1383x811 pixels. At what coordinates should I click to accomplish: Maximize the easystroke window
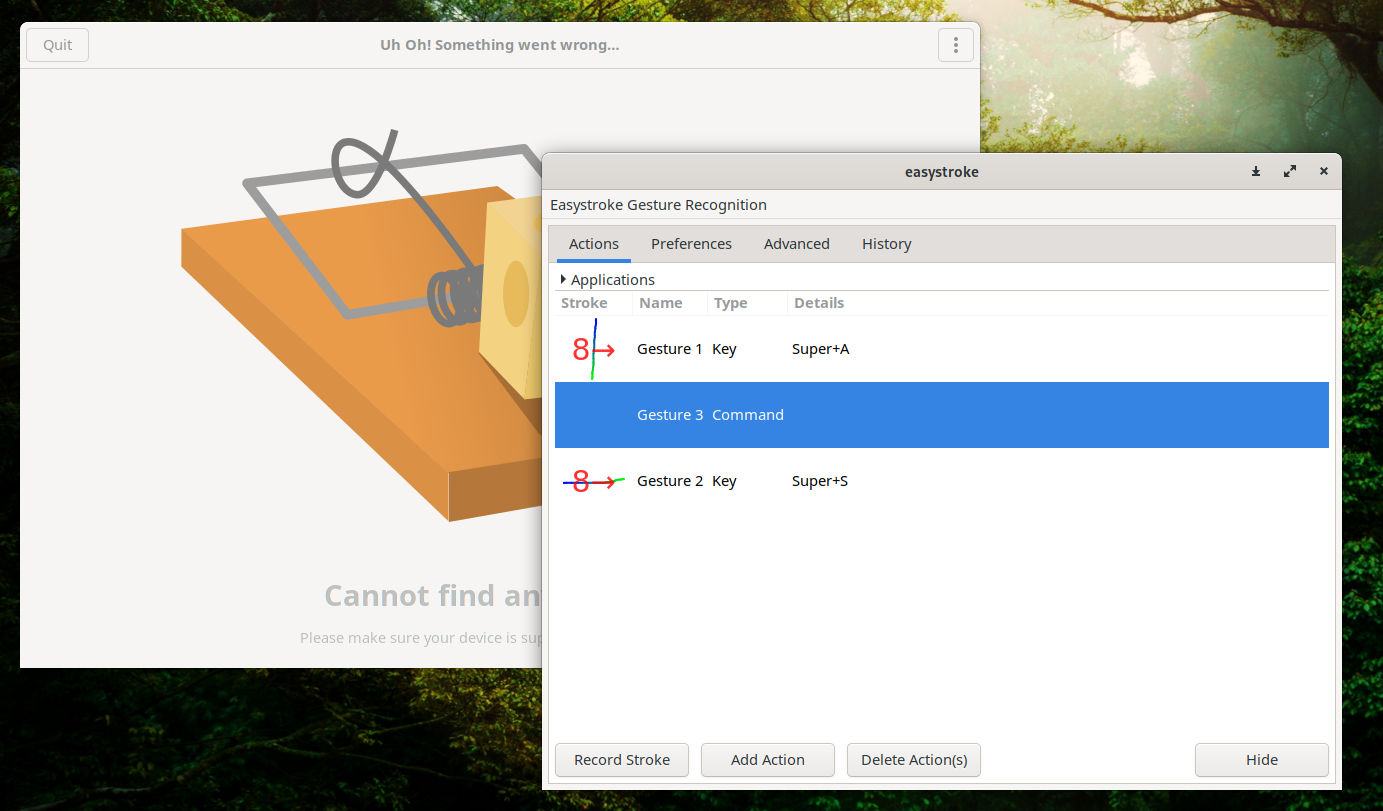pos(1290,172)
